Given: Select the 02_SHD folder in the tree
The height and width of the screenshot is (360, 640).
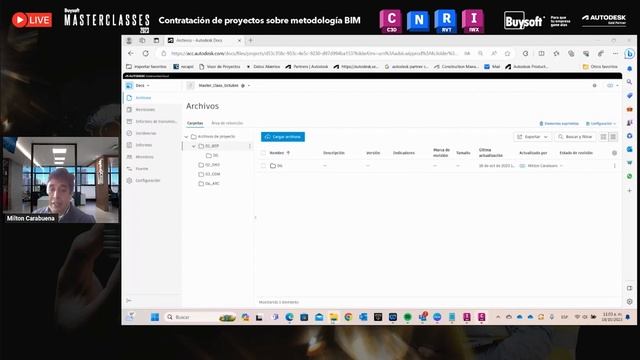Looking at the screenshot, I should coord(209,165).
